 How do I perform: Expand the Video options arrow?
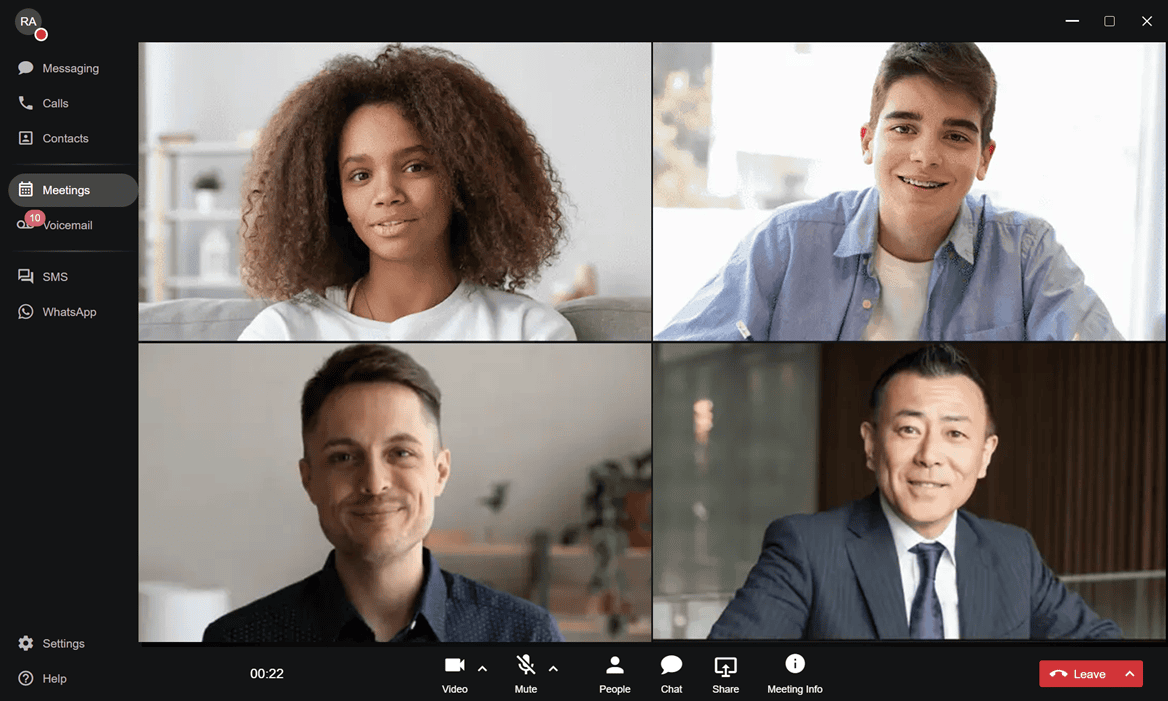[x=482, y=669]
